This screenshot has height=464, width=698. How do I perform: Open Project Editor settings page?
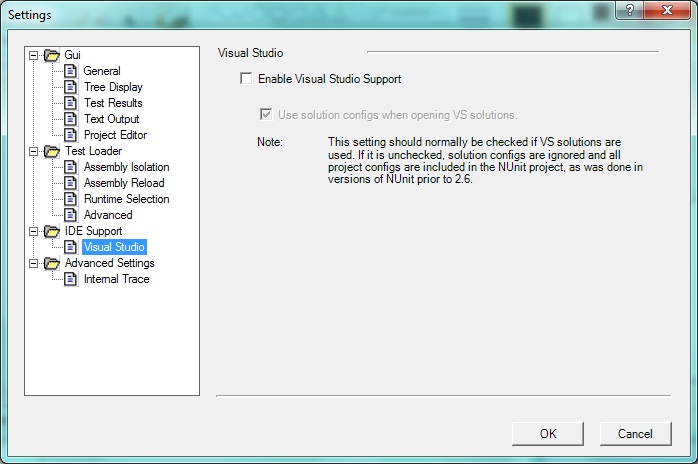(115, 135)
